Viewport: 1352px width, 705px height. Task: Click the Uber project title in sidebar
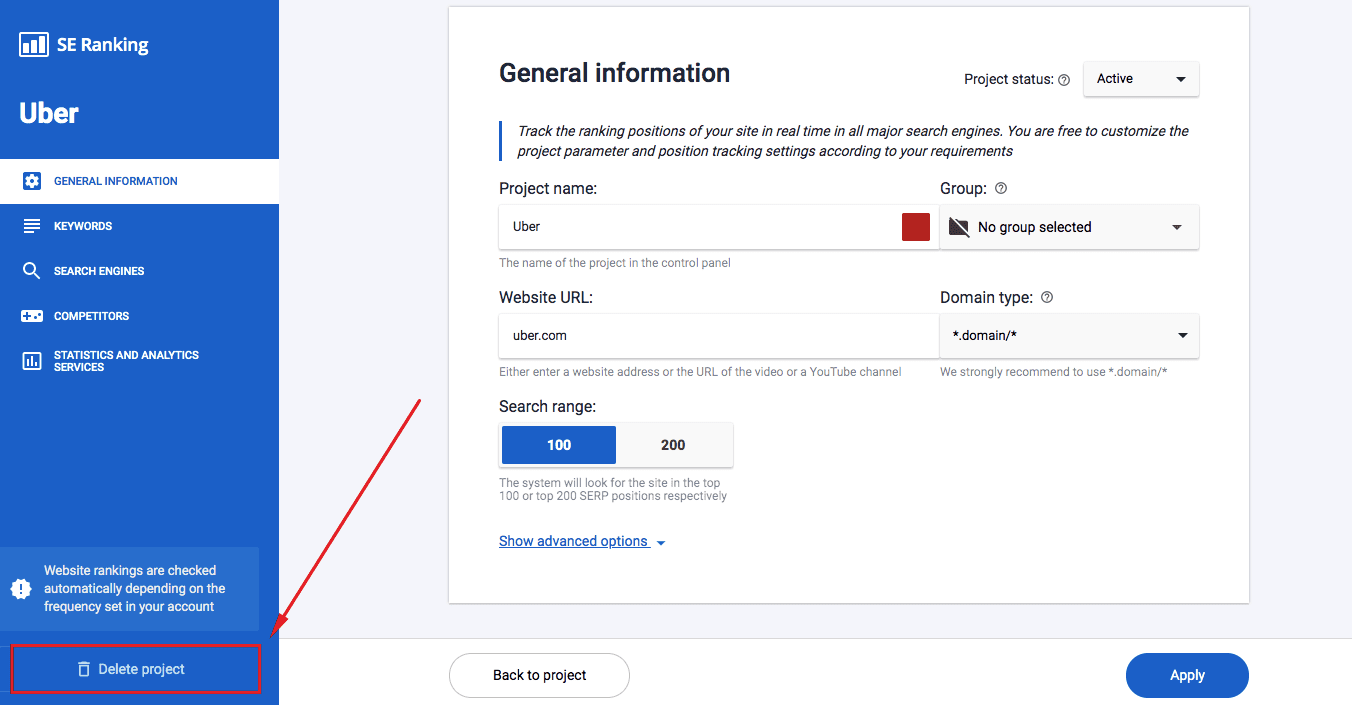(x=49, y=113)
